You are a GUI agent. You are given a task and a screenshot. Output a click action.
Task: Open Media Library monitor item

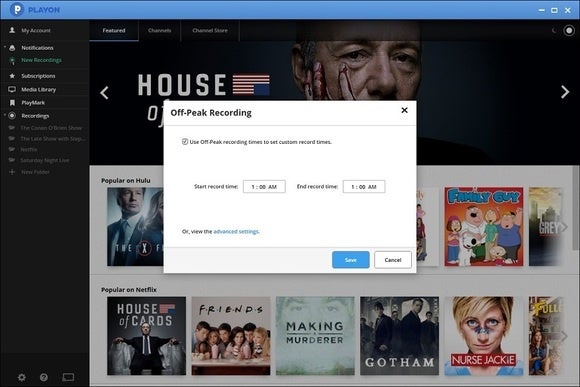38,89
